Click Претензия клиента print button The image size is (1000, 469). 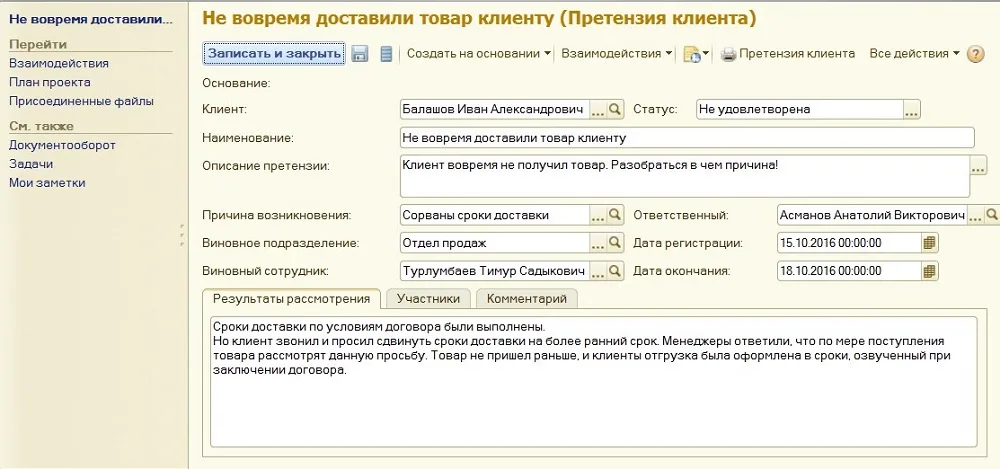[788, 54]
